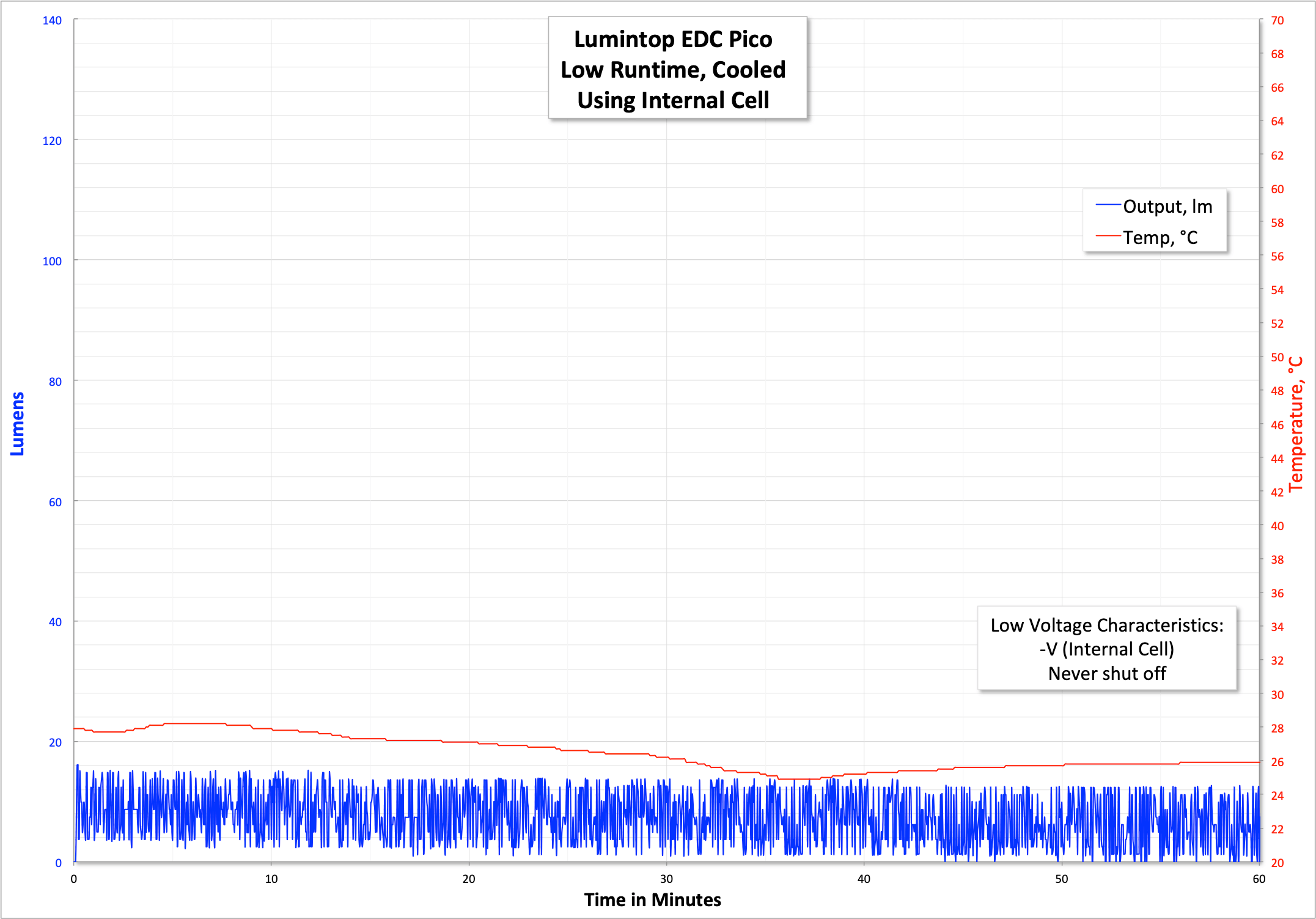Click the Lumens axis title
This screenshot has height=919, width=1316.
coord(17,424)
